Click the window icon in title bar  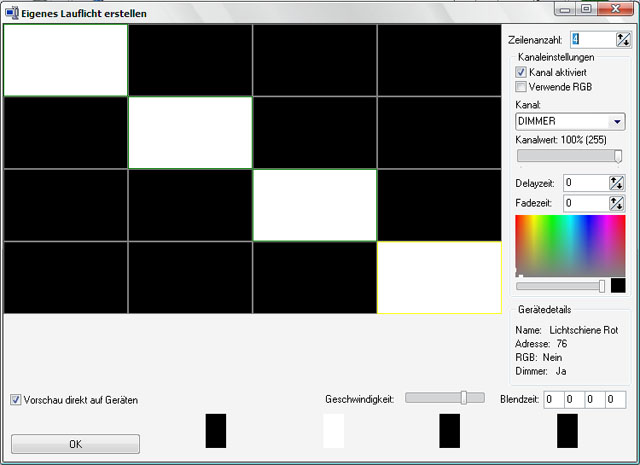pos(12,11)
